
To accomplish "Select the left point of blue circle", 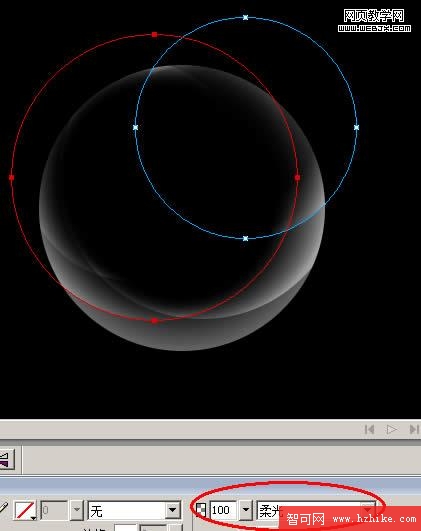I will point(135,128).
